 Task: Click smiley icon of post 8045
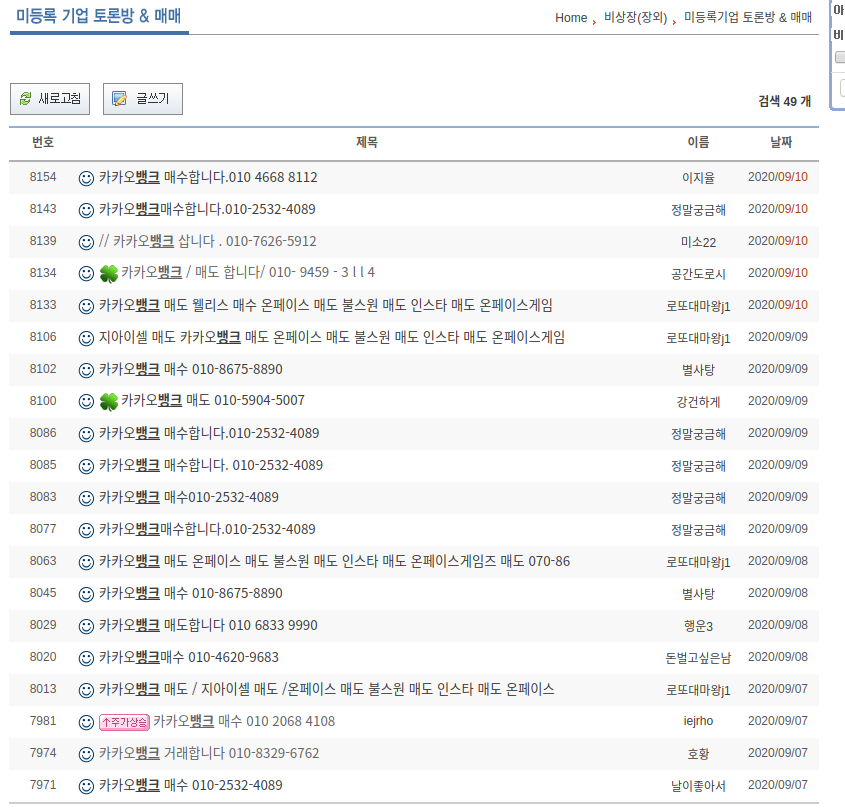86,594
